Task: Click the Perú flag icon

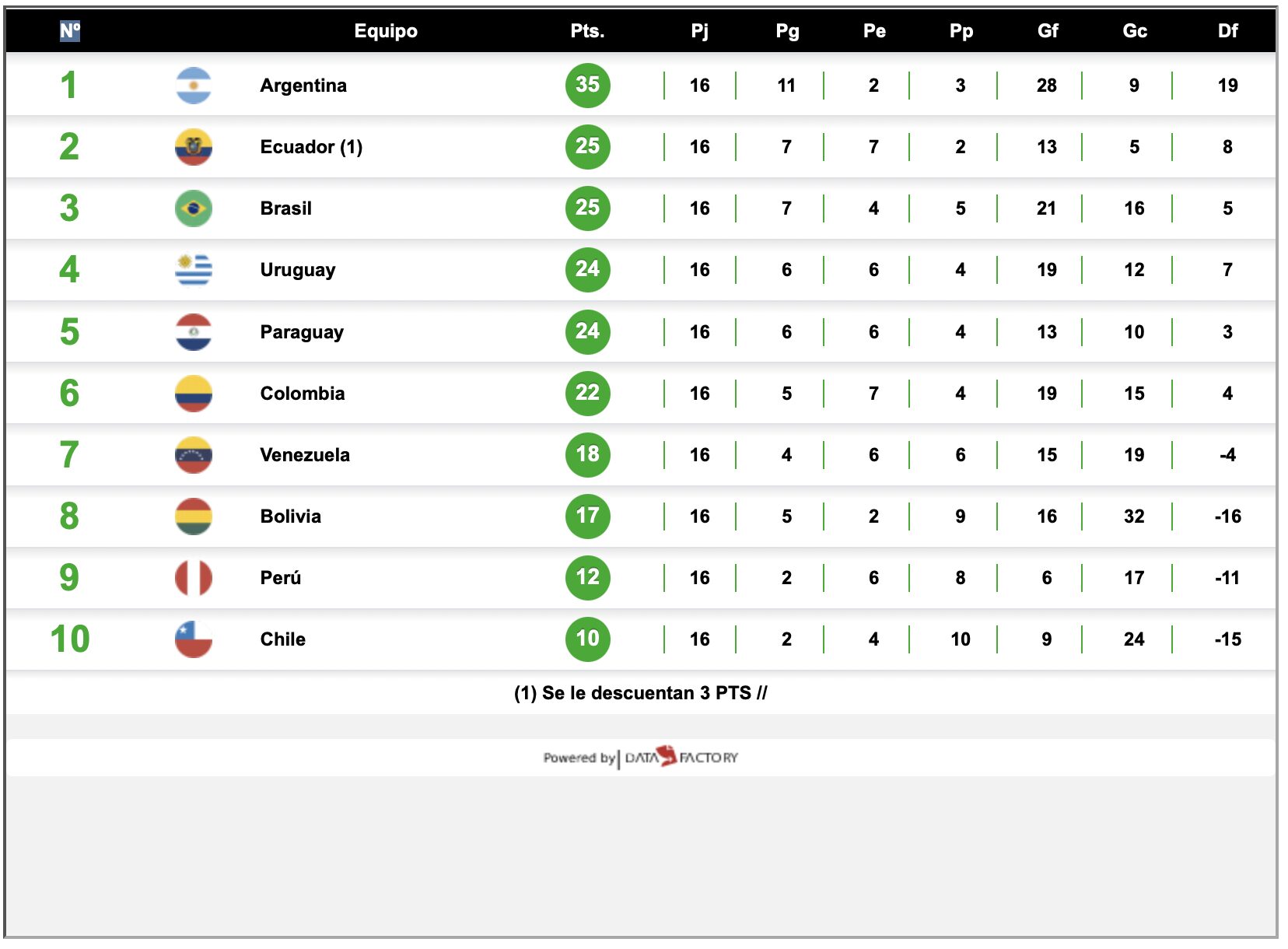Action: click(194, 578)
